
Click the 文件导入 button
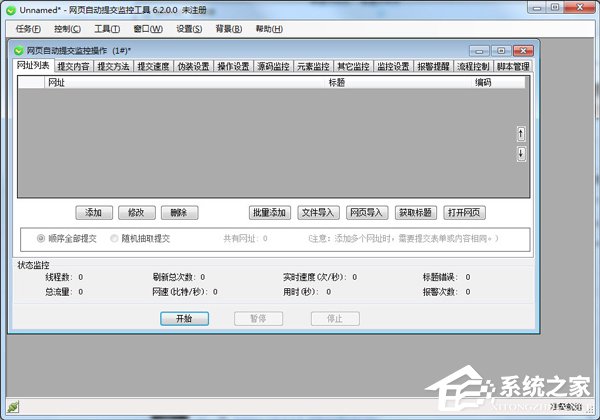(x=318, y=213)
